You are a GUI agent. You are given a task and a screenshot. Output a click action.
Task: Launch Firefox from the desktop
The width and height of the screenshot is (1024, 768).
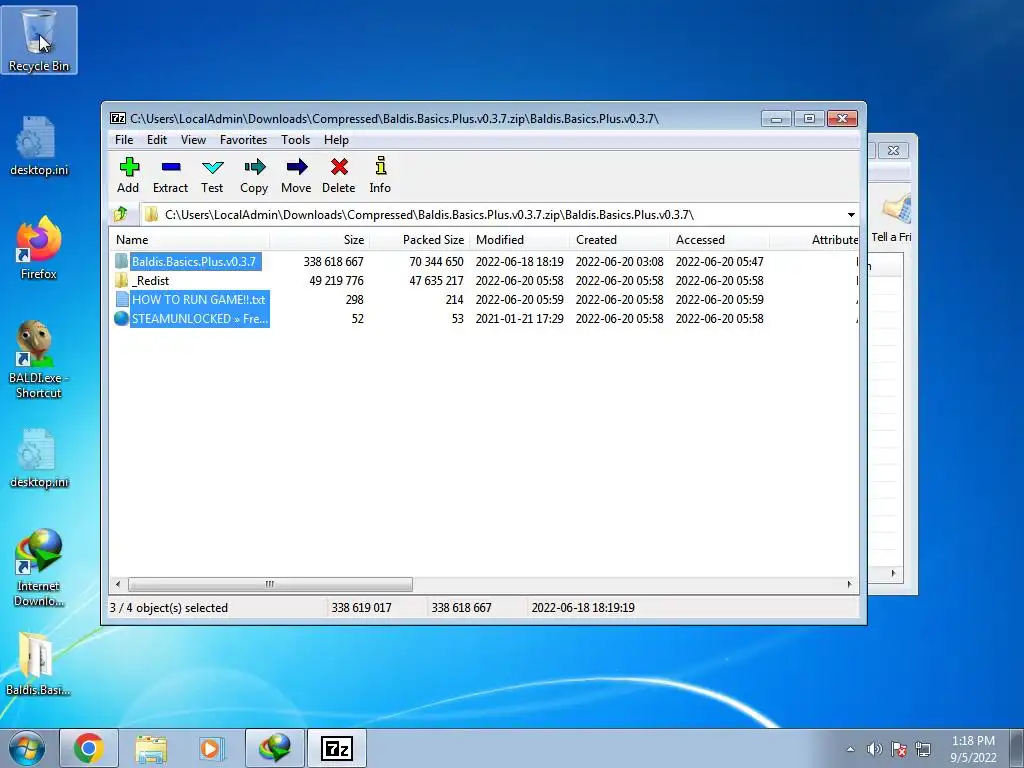(39, 248)
